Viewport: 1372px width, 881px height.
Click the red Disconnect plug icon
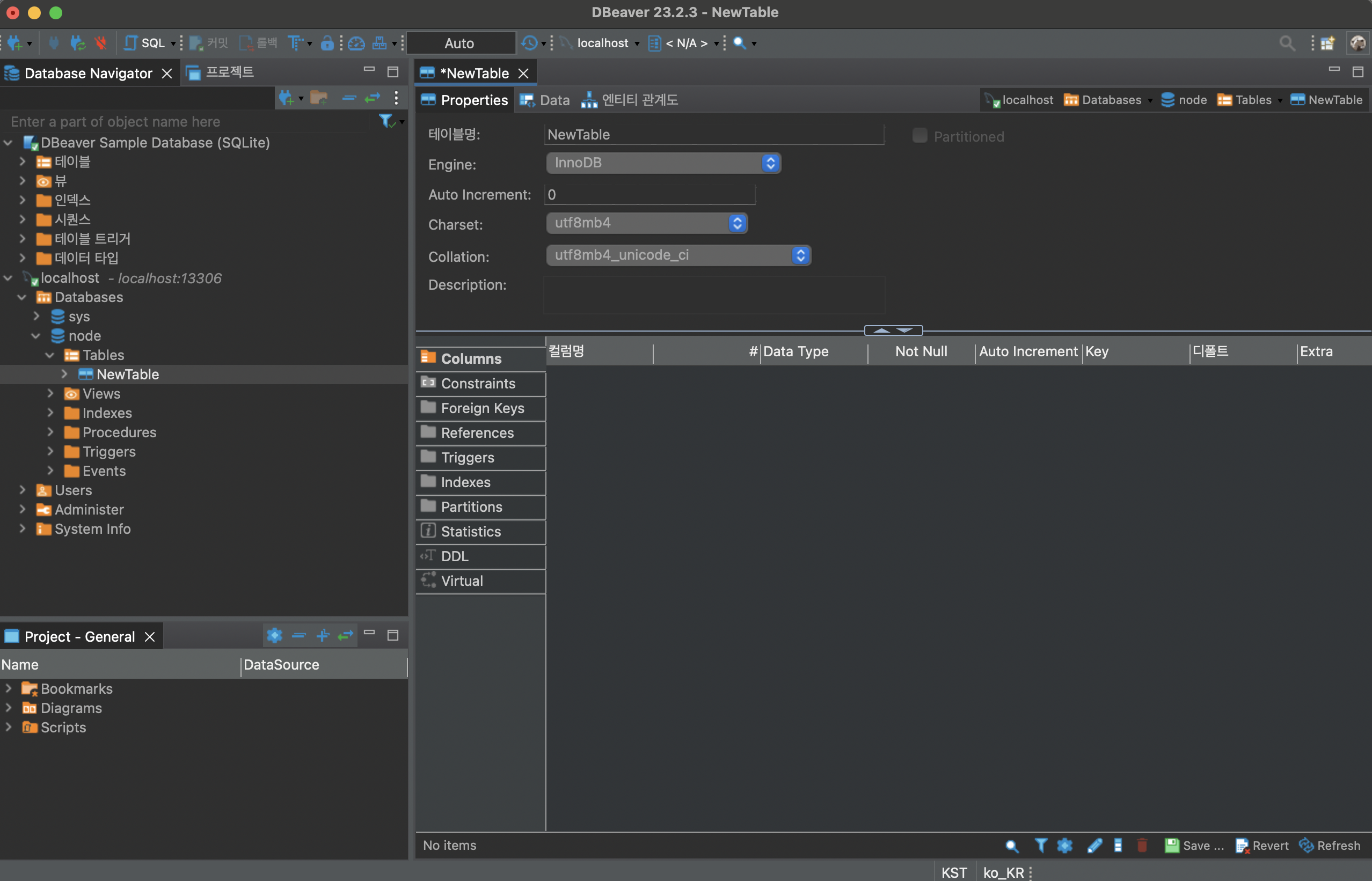coord(101,43)
